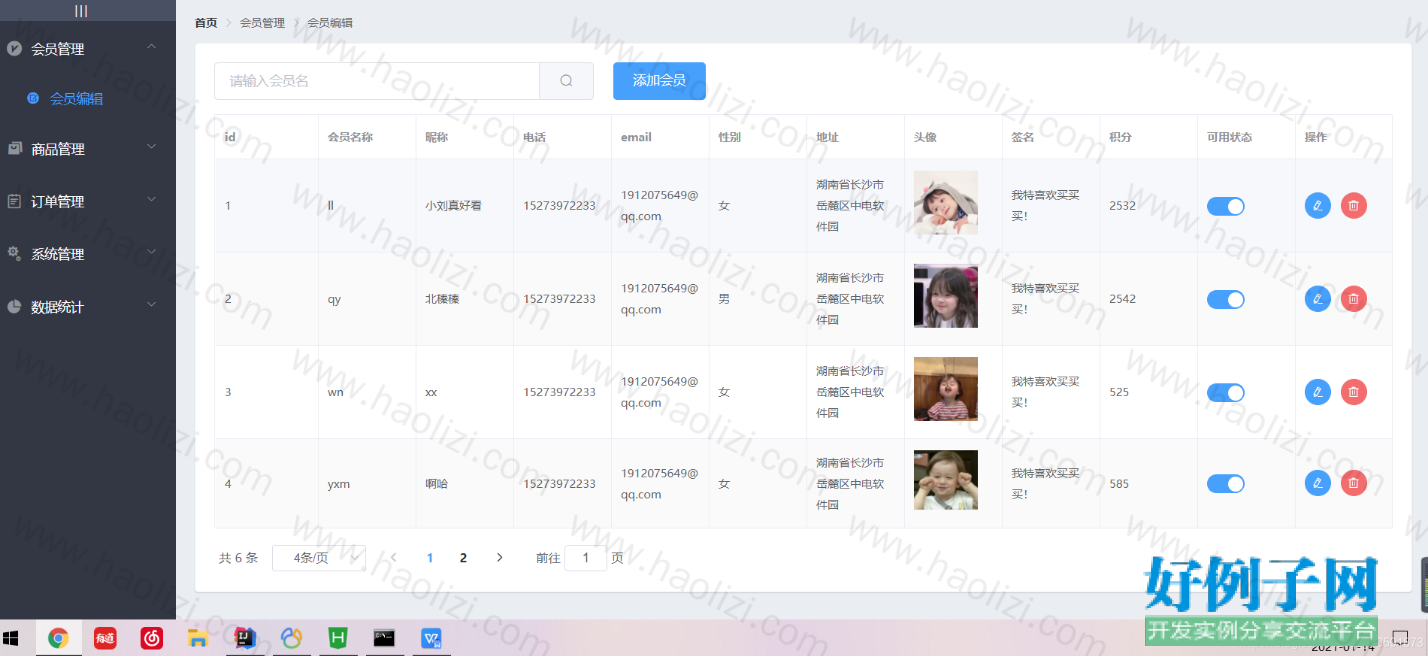Delete member qy with the trash icon

coord(1354,298)
